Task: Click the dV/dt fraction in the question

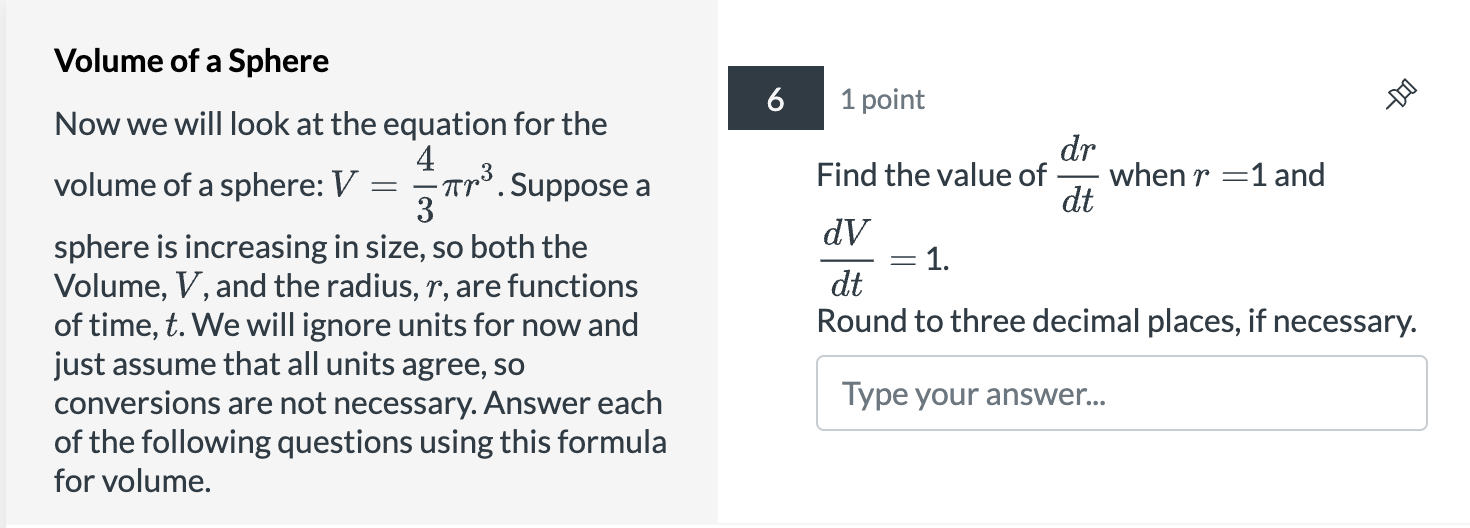Action: 846,260
